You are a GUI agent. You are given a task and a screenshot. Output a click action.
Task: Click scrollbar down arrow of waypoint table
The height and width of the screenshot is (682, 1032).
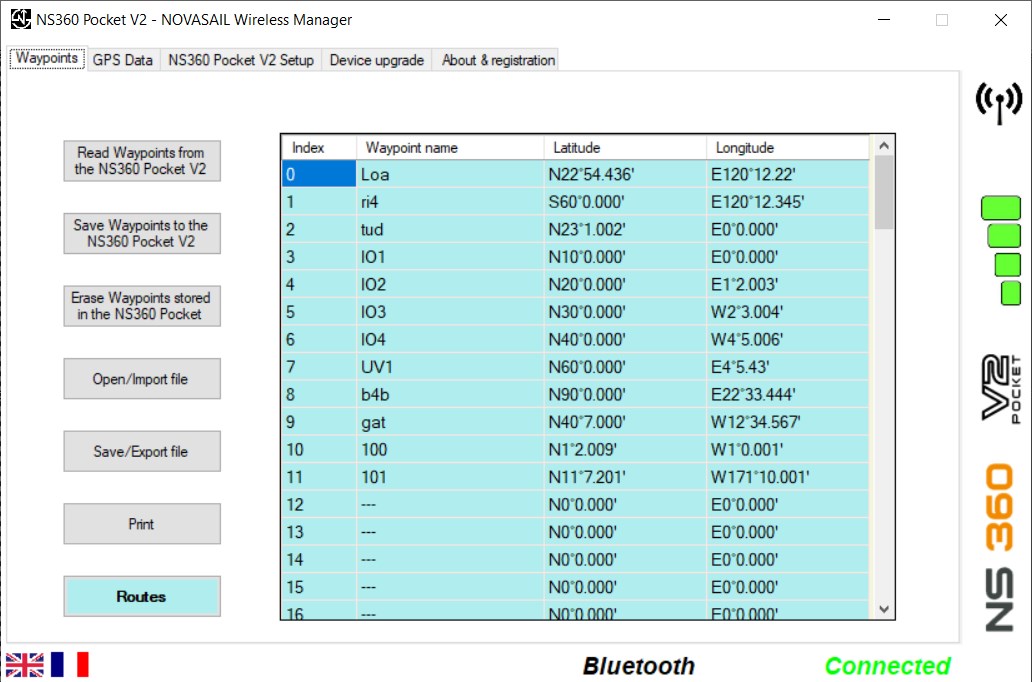point(883,610)
